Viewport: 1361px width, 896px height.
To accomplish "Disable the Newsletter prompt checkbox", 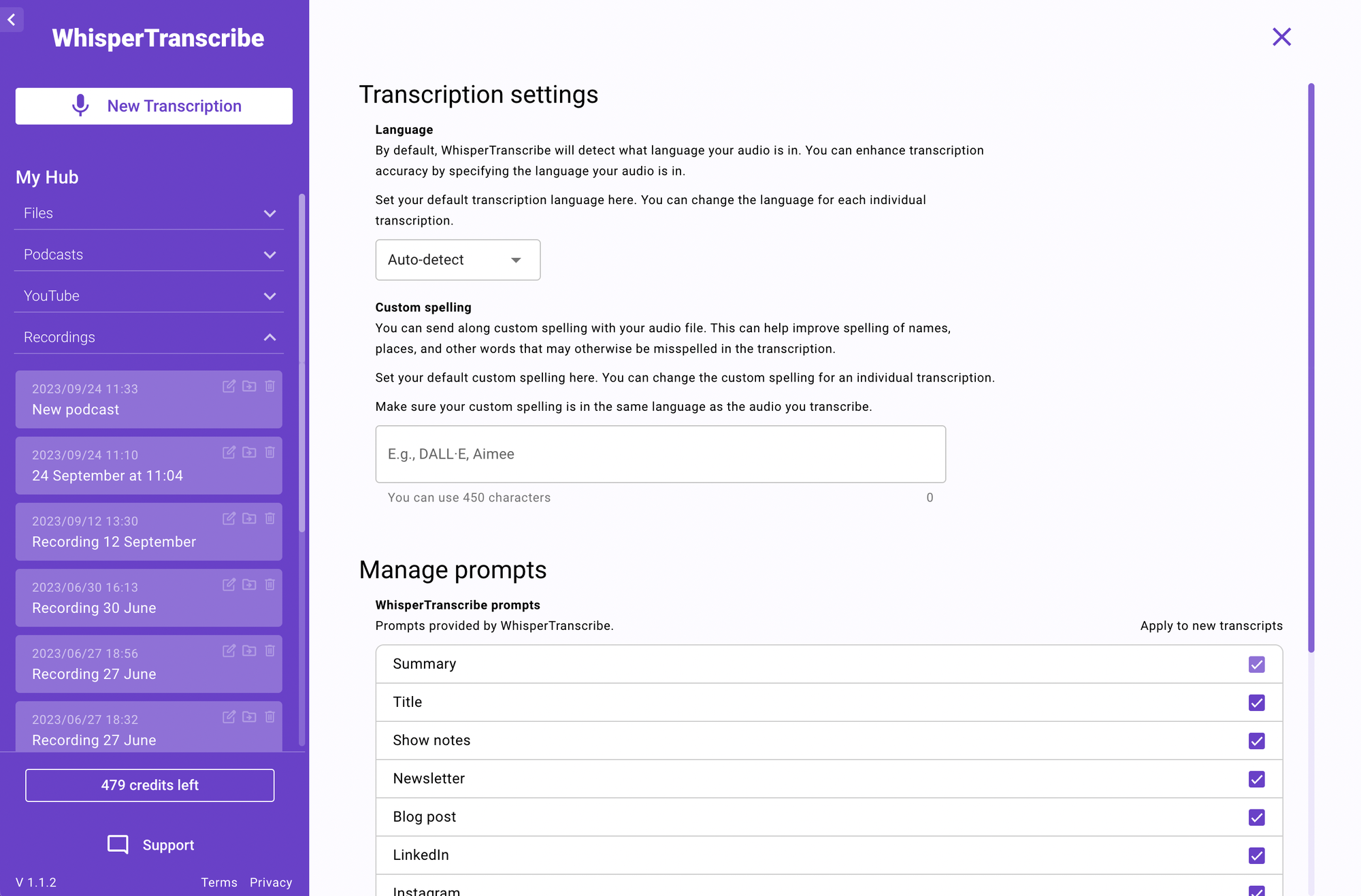I will pyautogui.click(x=1257, y=779).
